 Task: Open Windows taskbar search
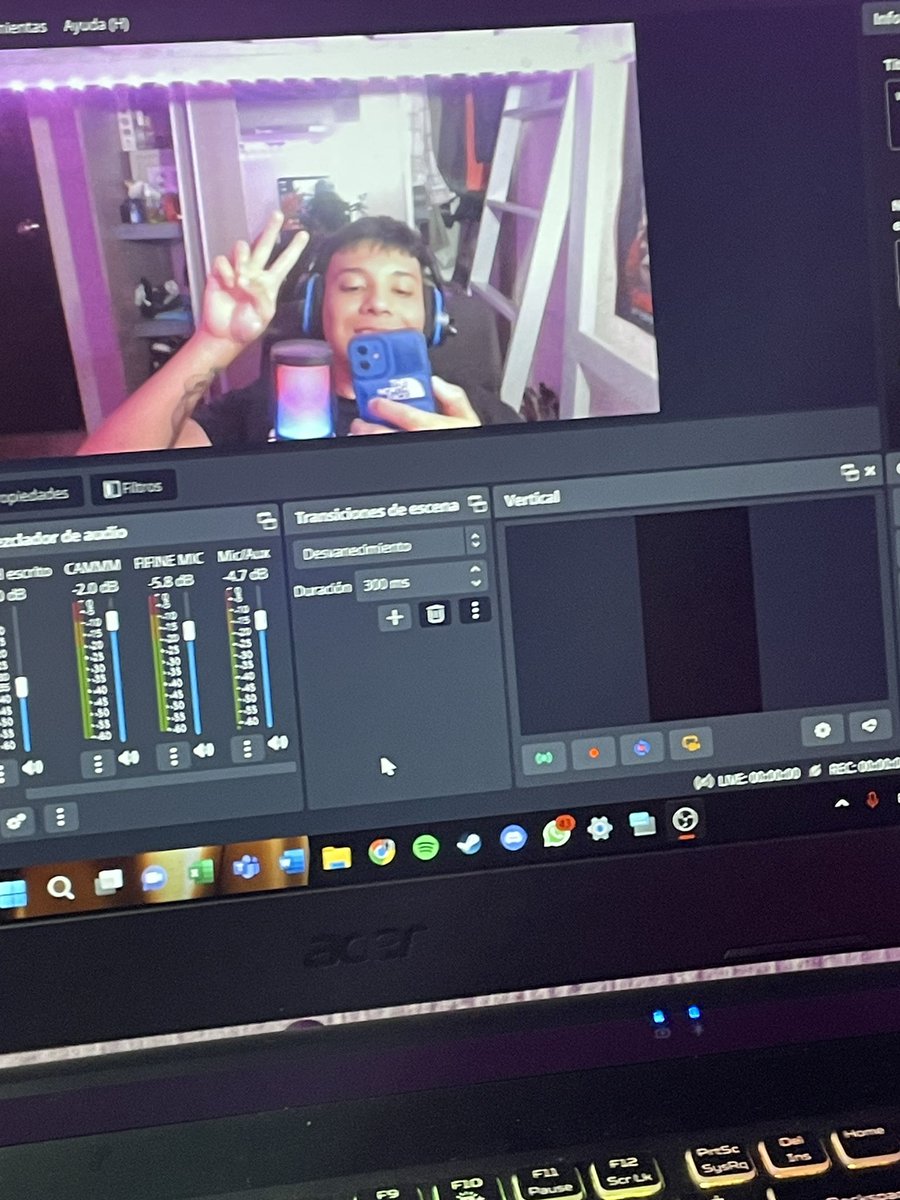tap(60, 887)
